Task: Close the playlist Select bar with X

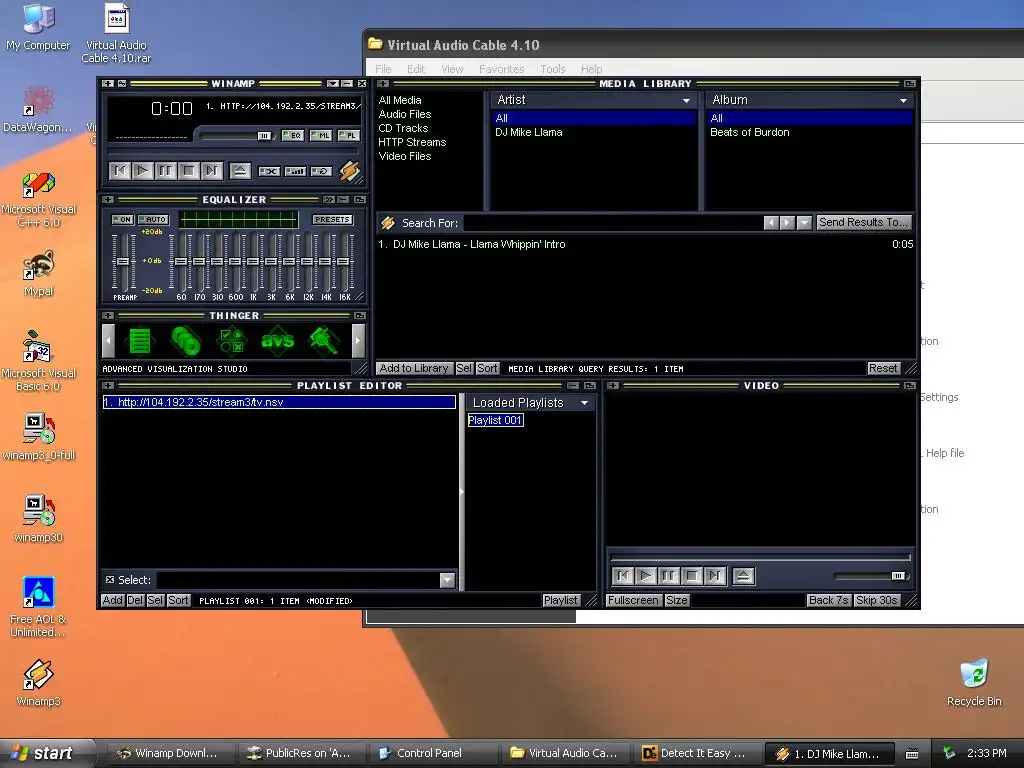Action: click(x=110, y=580)
